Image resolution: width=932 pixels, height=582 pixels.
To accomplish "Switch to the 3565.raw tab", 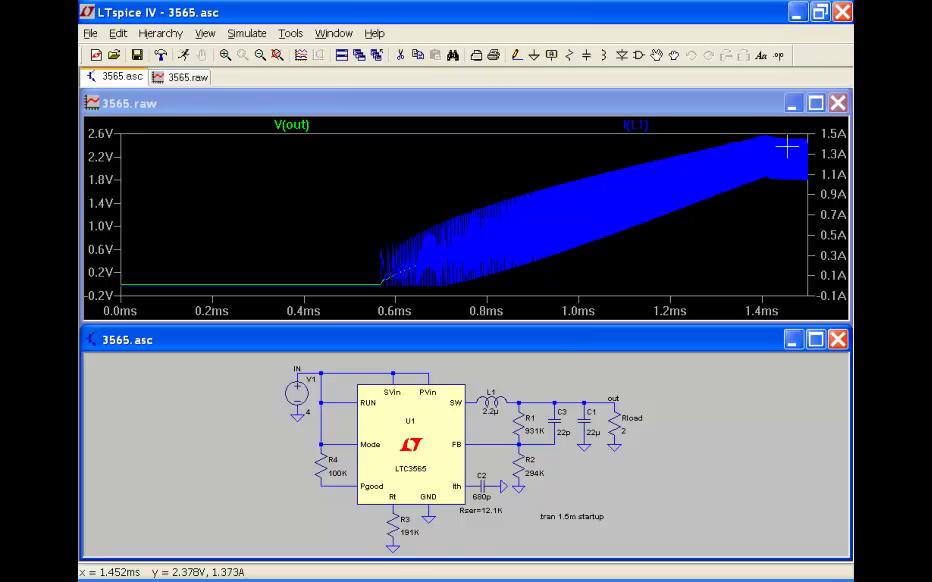I will (180, 77).
